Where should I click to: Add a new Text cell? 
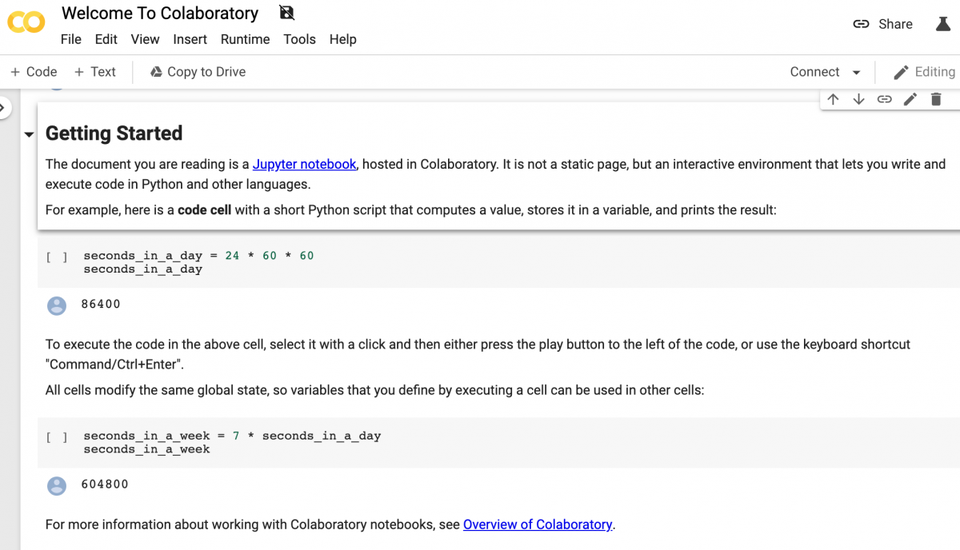click(x=95, y=72)
